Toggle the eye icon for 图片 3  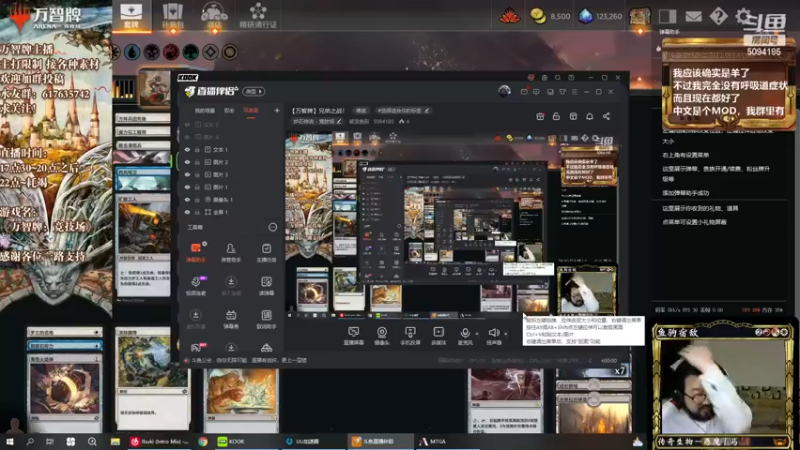point(187,174)
